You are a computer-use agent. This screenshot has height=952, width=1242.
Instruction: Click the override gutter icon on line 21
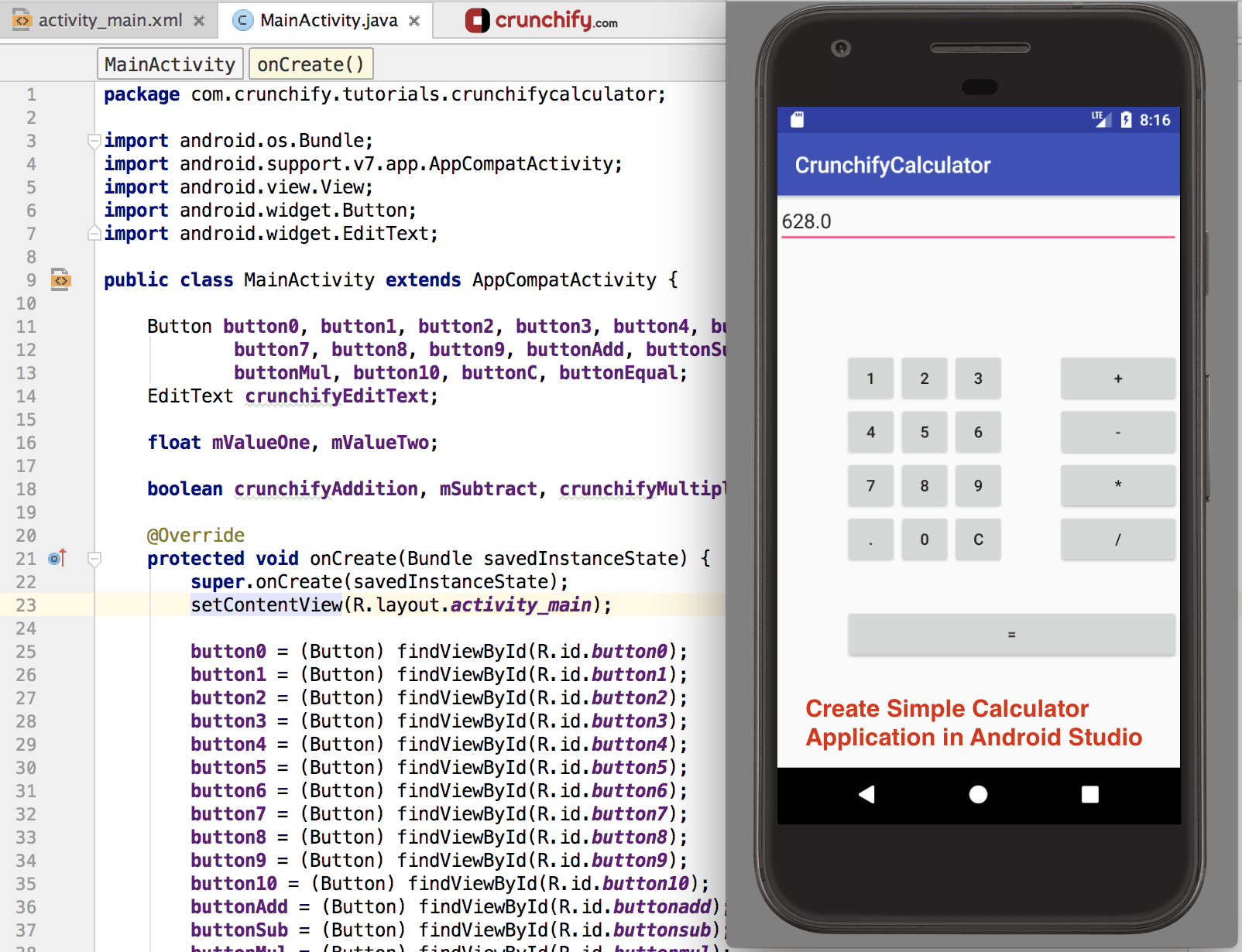tap(57, 558)
